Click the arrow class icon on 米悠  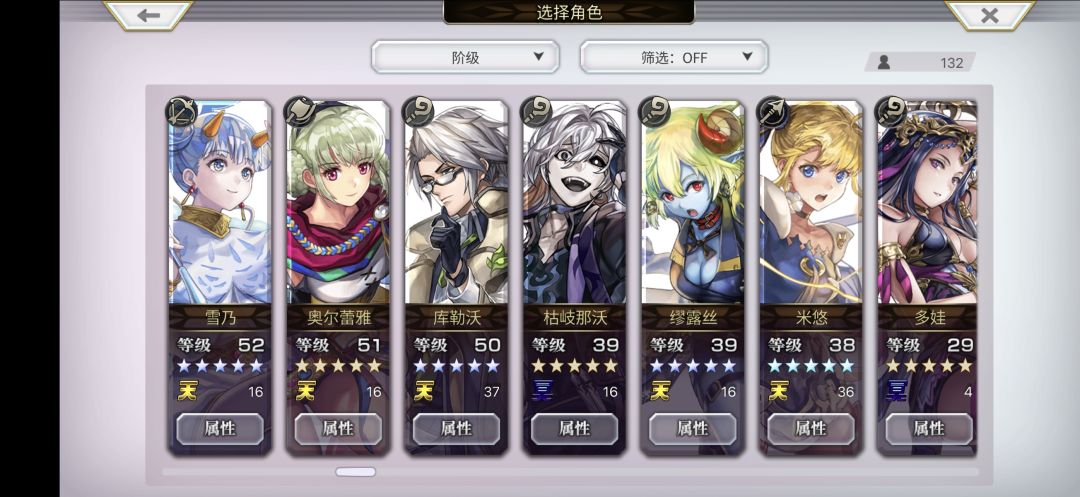pos(772,112)
